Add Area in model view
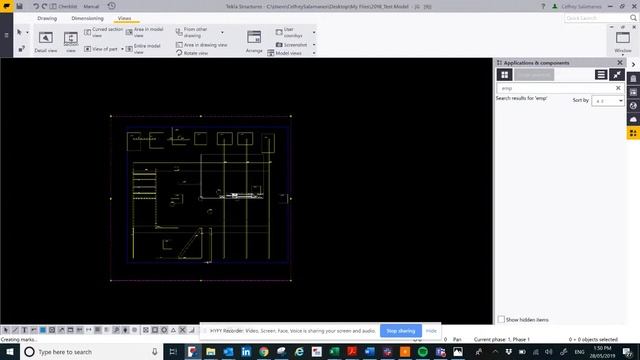This screenshot has height=360, width=640. coord(144,32)
